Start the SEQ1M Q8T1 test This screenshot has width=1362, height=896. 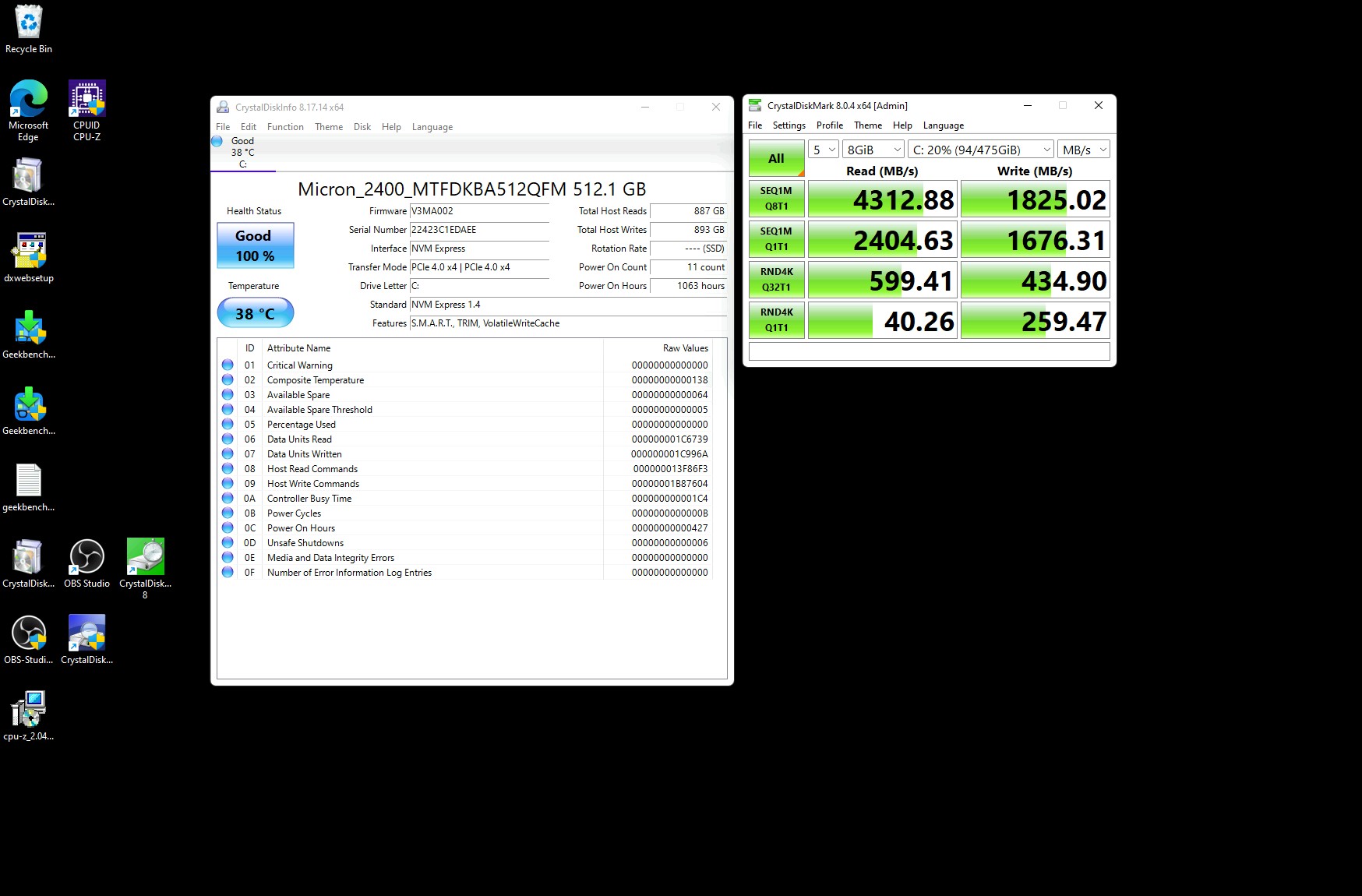(x=776, y=199)
